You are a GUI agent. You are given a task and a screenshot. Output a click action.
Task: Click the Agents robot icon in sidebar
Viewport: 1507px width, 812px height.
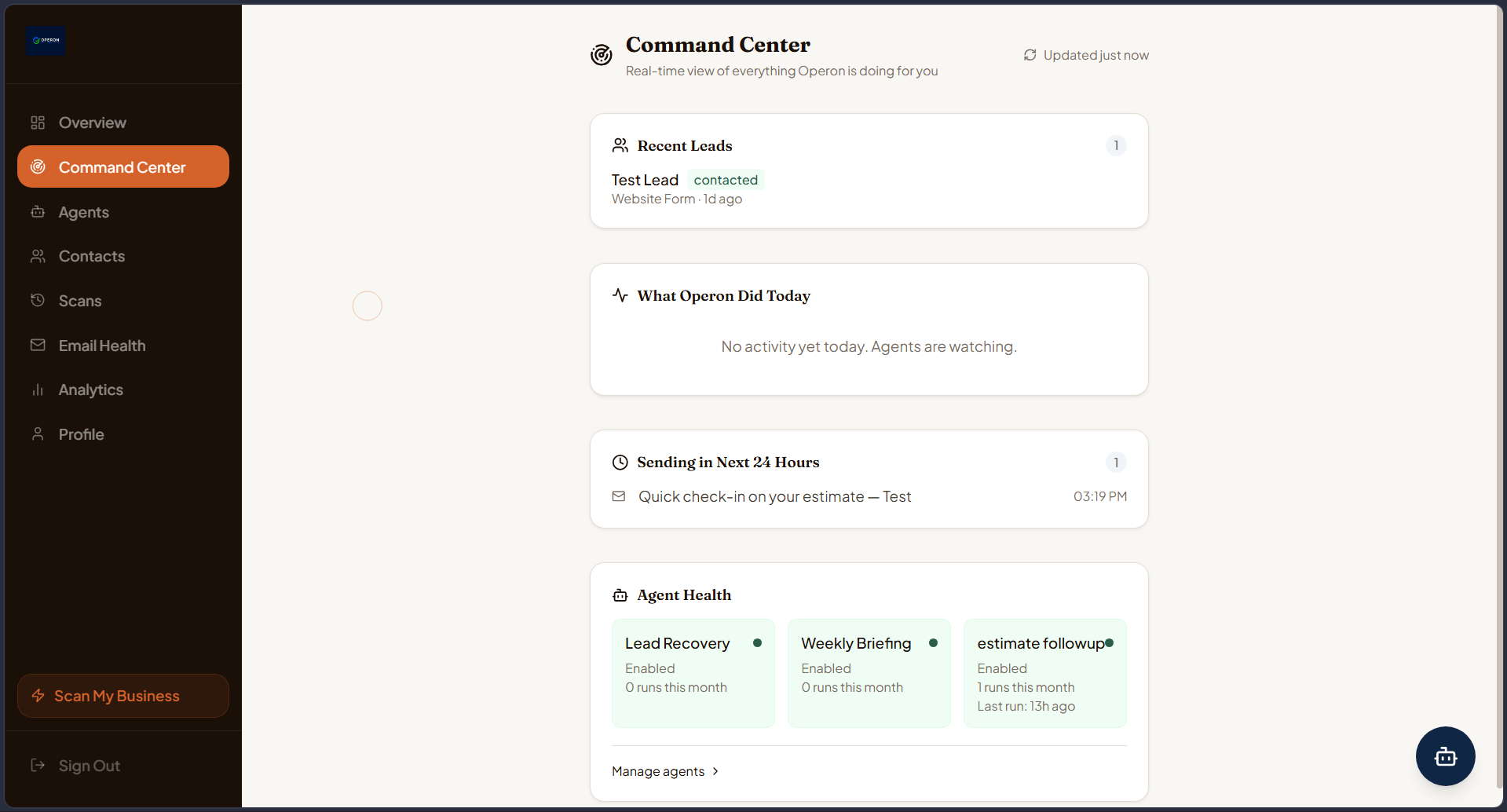pyautogui.click(x=38, y=211)
